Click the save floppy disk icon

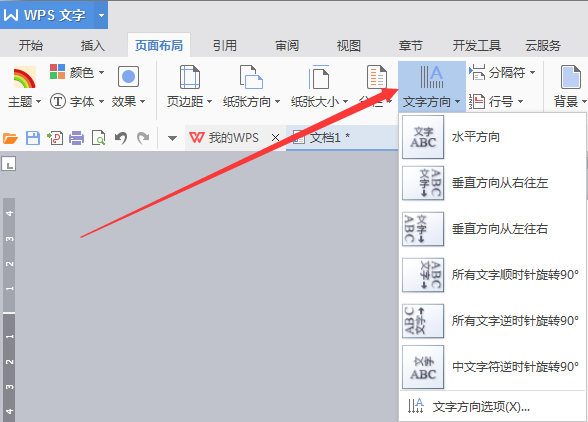tap(33, 138)
